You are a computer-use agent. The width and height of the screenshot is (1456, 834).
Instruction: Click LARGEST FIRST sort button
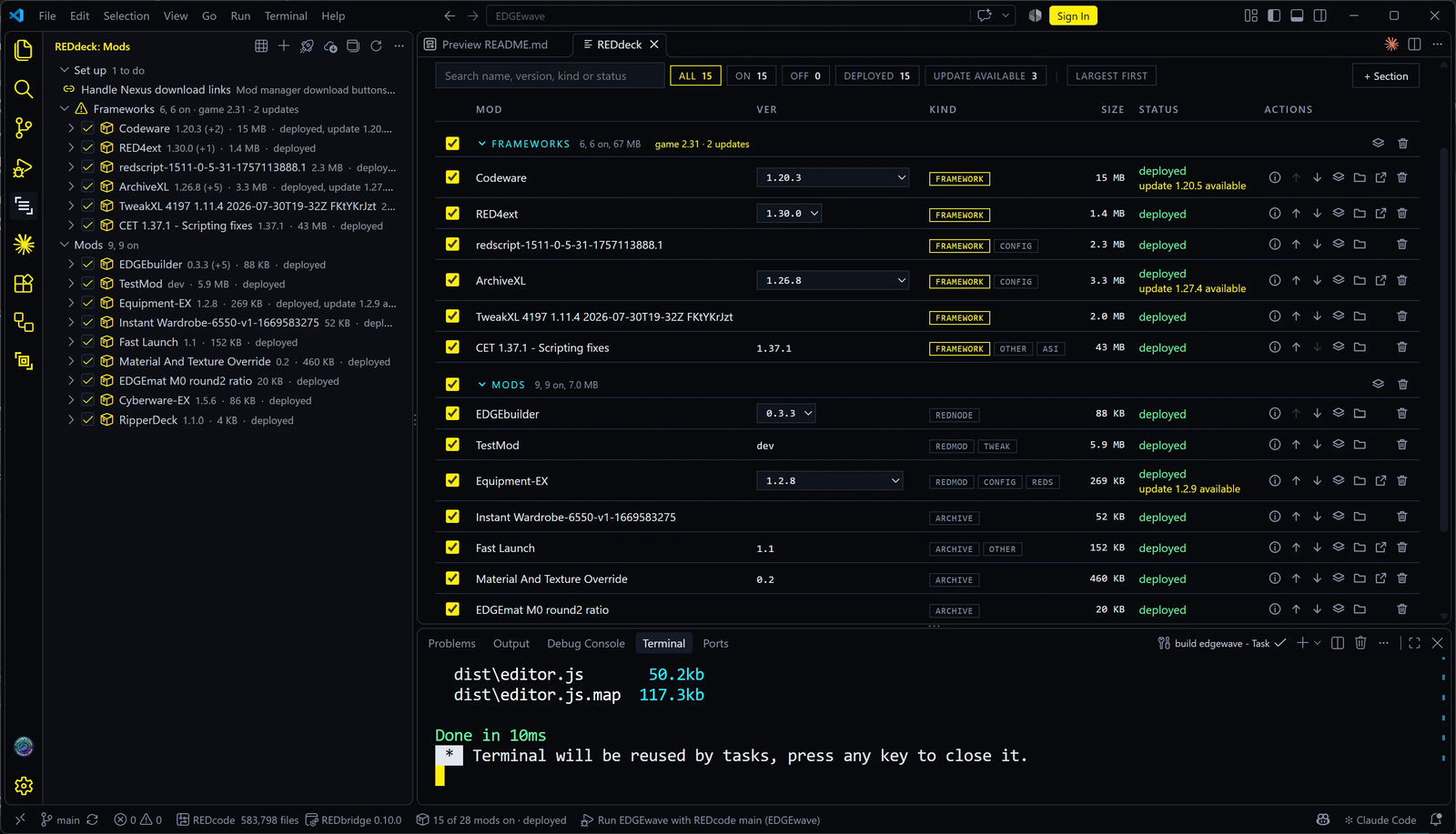(1111, 76)
